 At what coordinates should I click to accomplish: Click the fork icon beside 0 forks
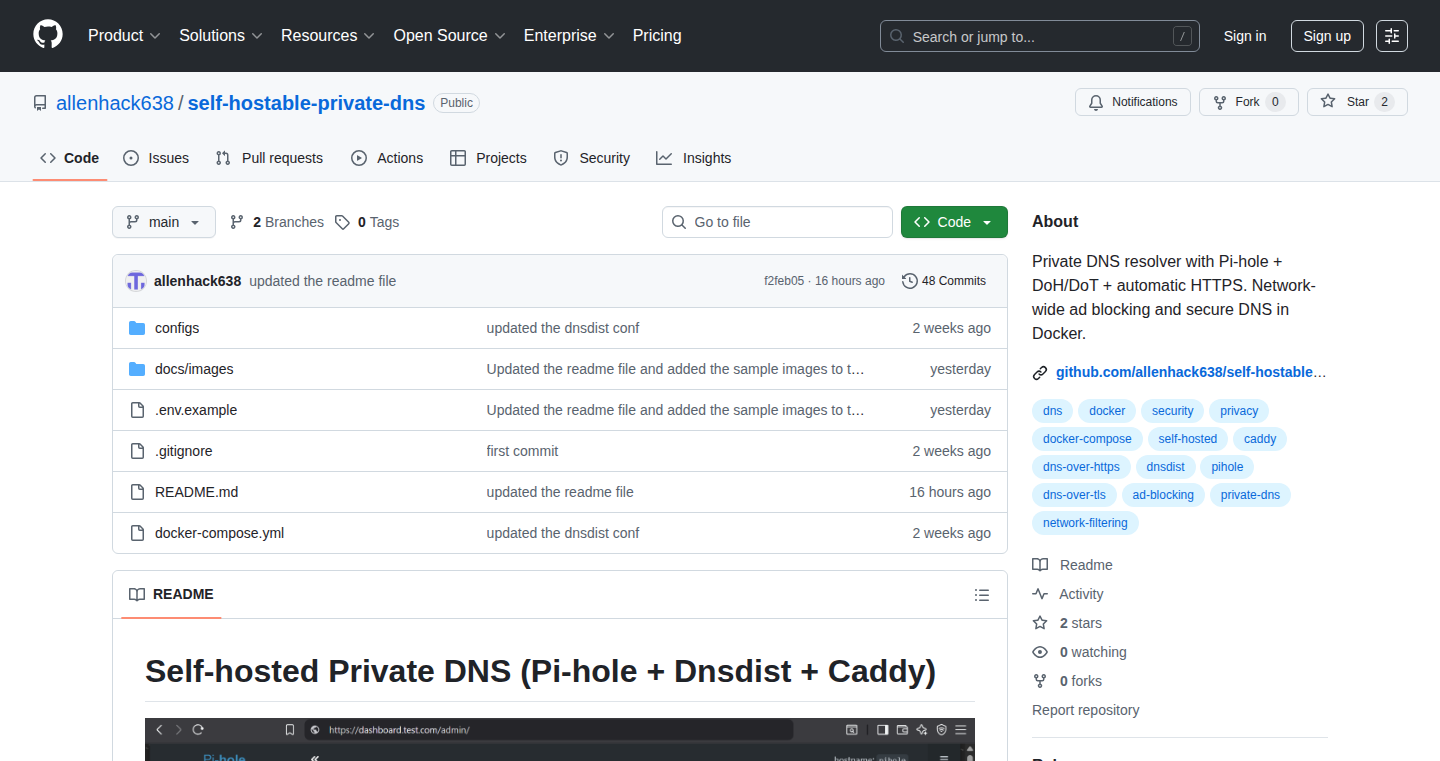click(x=1040, y=681)
